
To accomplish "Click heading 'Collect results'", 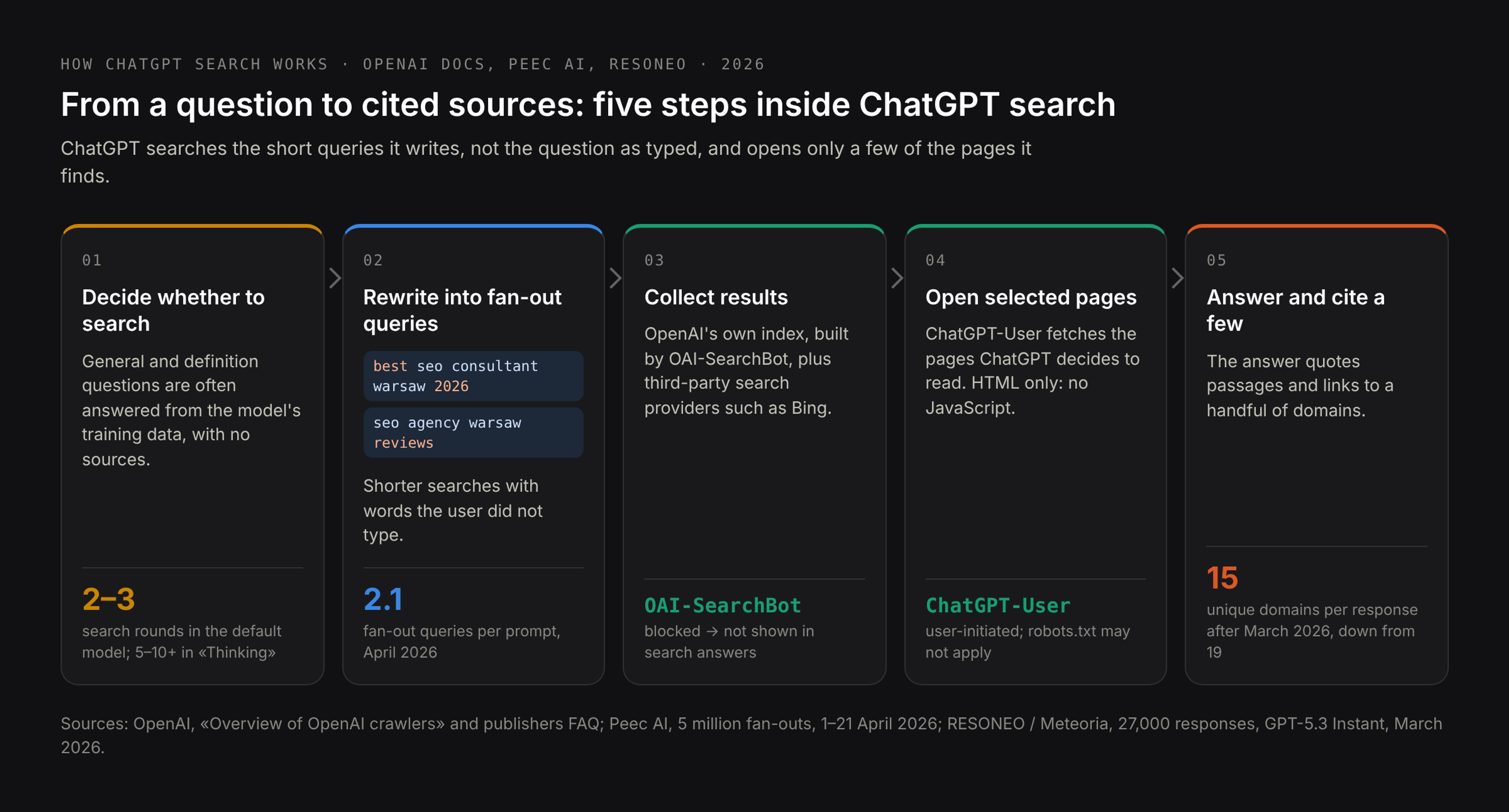I will tap(716, 297).
